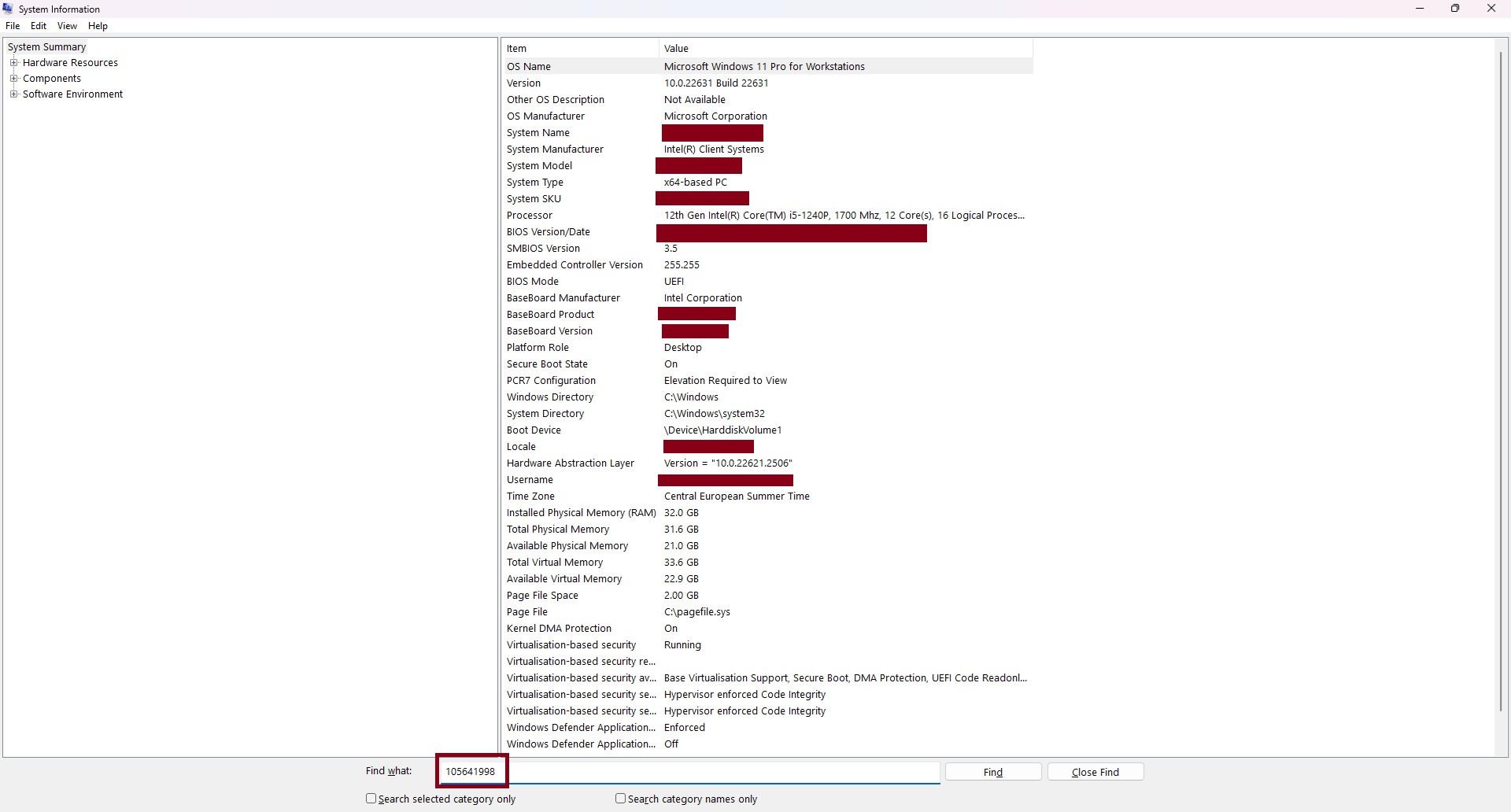Viewport: 1511px width, 812px height.
Task: Click the Find button
Action: click(x=993, y=772)
